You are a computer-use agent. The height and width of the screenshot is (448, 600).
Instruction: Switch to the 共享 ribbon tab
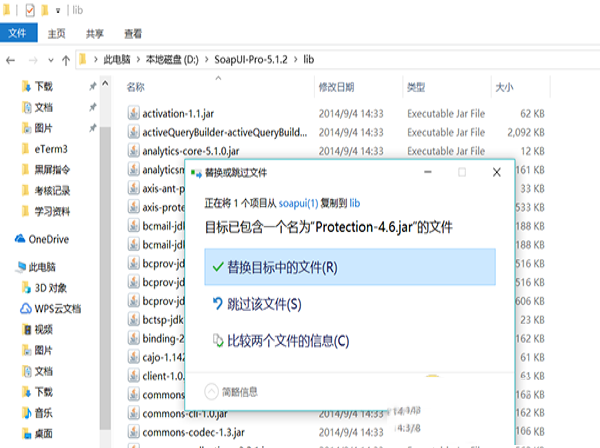95,34
